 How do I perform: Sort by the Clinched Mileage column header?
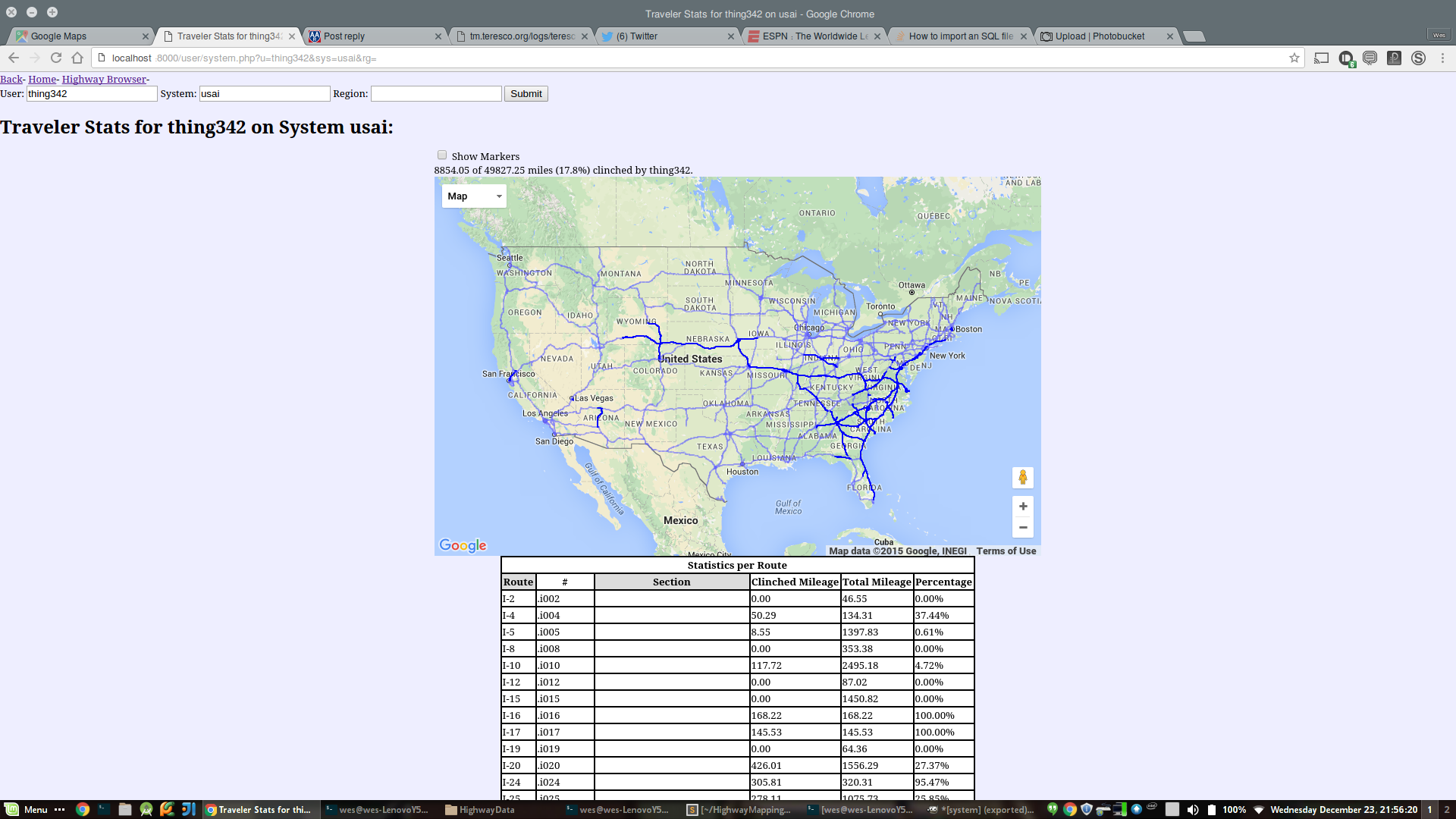click(795, 582)
